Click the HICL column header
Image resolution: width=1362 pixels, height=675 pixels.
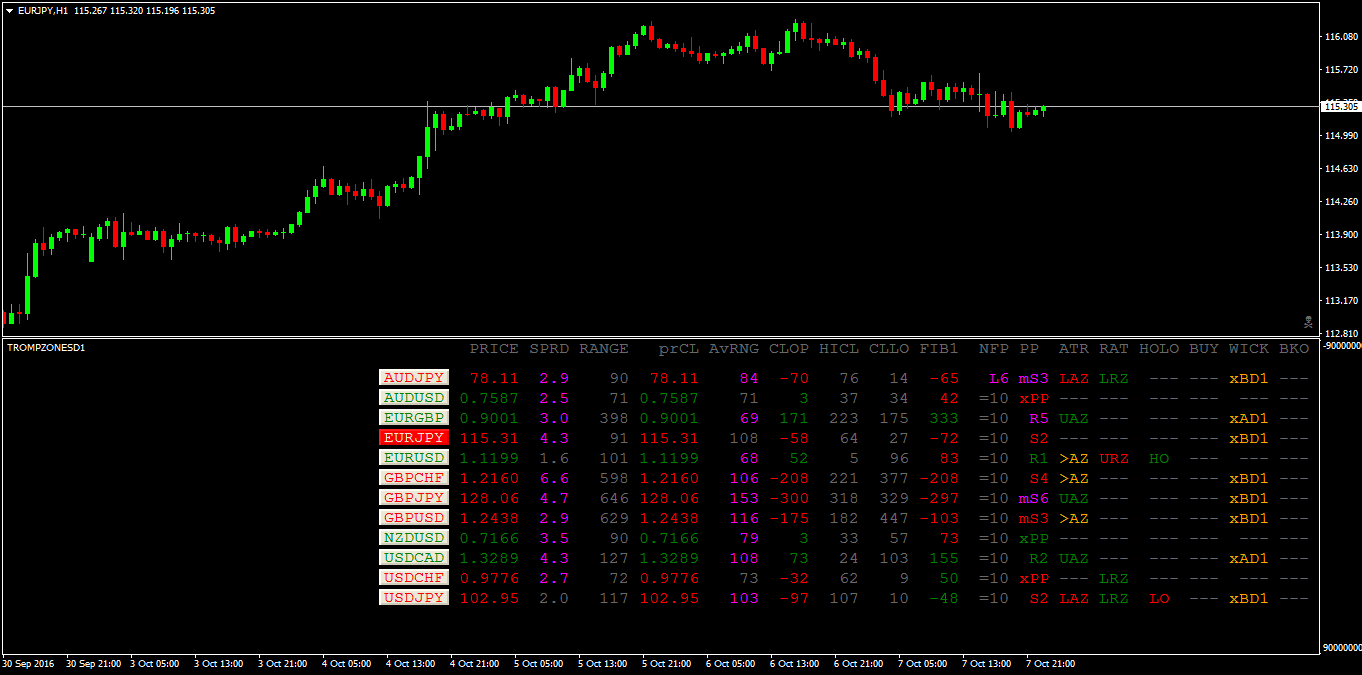(839, 349)
